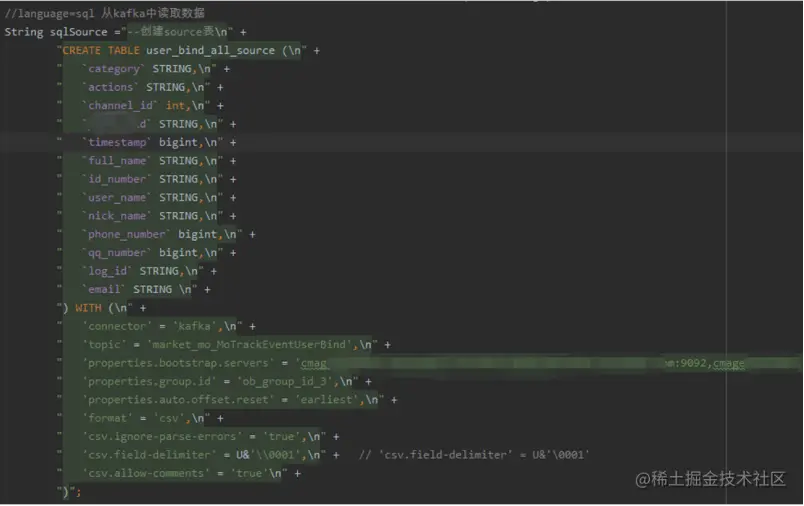
Task: Click the market_mo_MoTrackEventUserBind topic value
Action: (x=252, y=345)
